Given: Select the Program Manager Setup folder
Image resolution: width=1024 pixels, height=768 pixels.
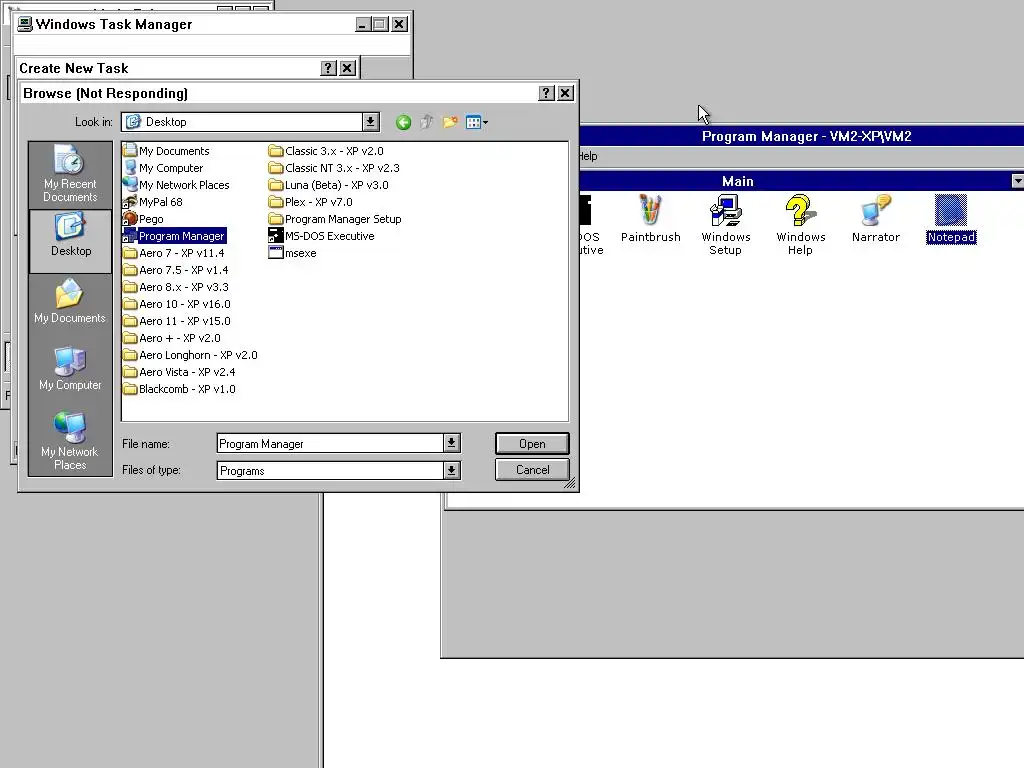Looking at the screenshot, I should tap(335, 219).
